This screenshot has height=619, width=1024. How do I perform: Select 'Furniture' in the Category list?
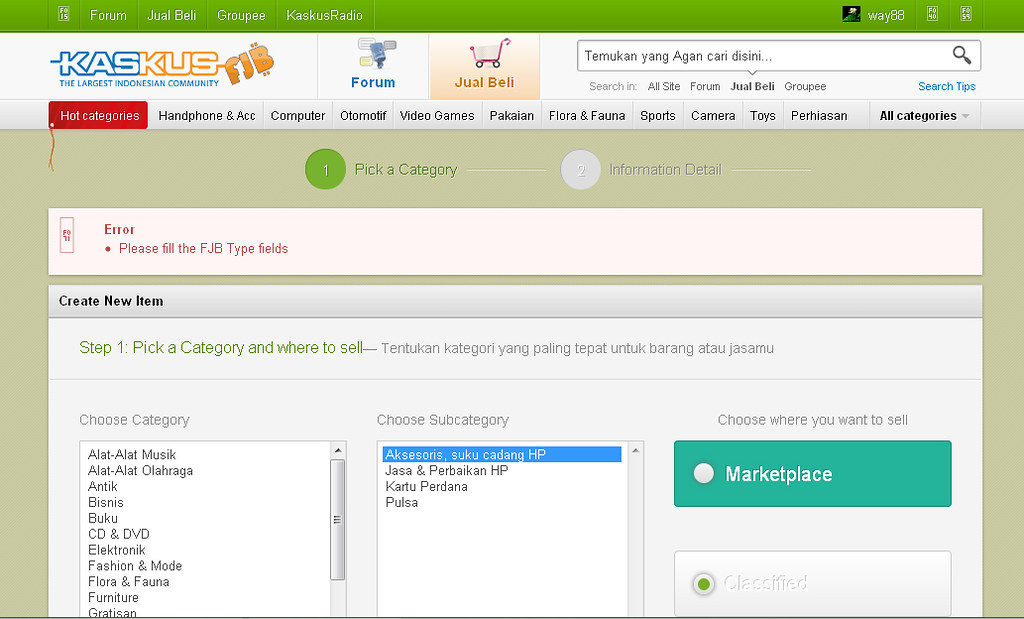113,597
